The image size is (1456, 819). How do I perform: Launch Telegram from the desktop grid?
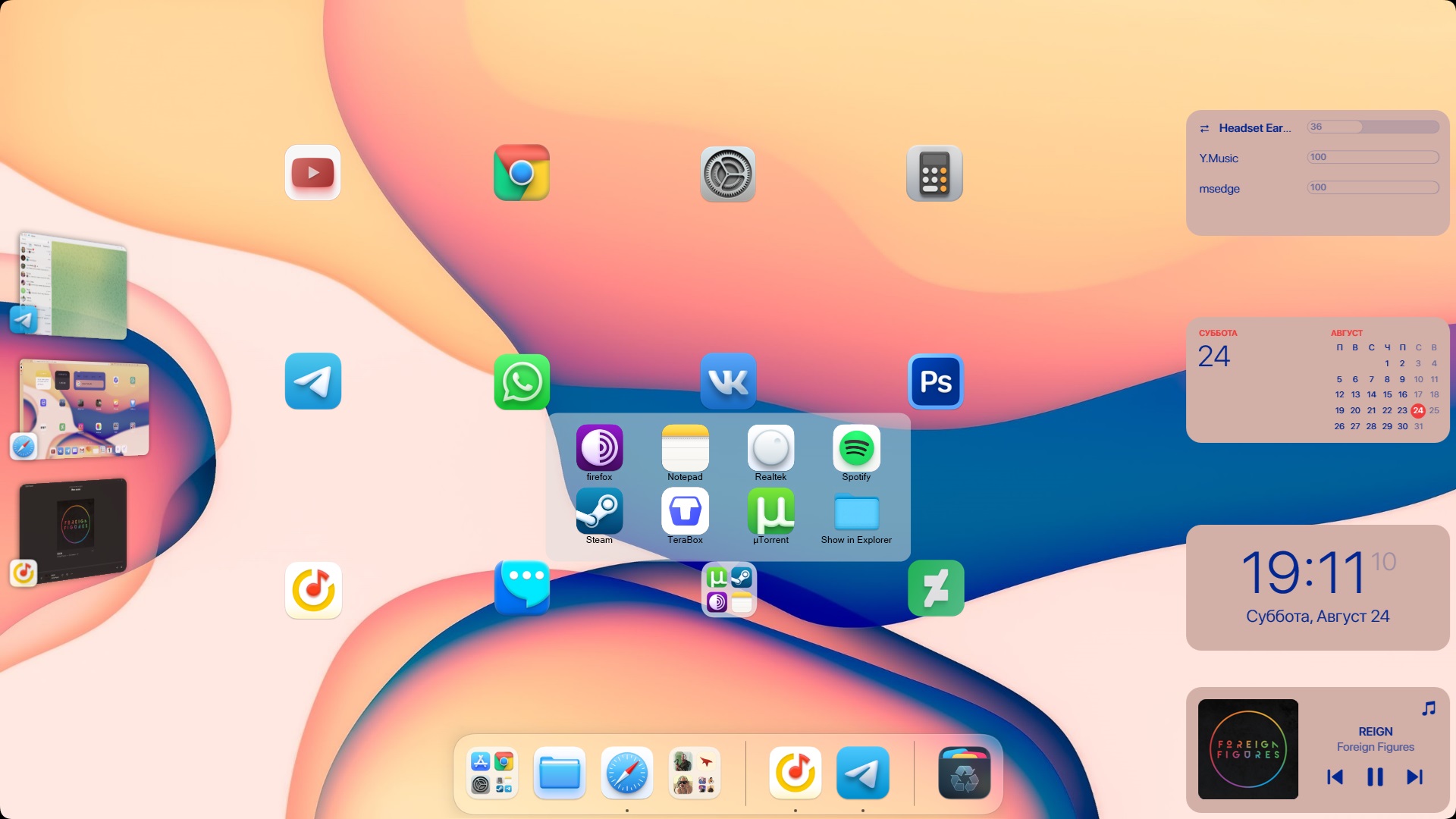click(x=313, y=381)
